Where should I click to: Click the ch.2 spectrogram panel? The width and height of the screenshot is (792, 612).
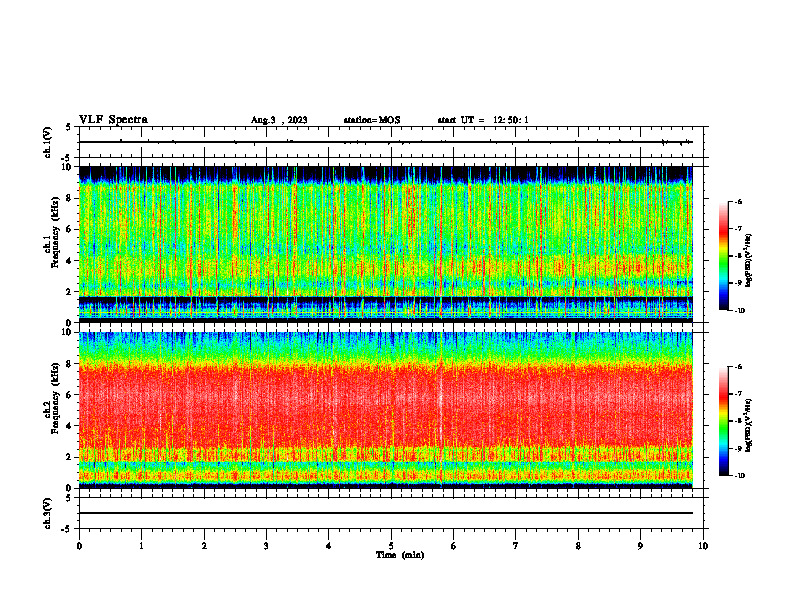386,410
